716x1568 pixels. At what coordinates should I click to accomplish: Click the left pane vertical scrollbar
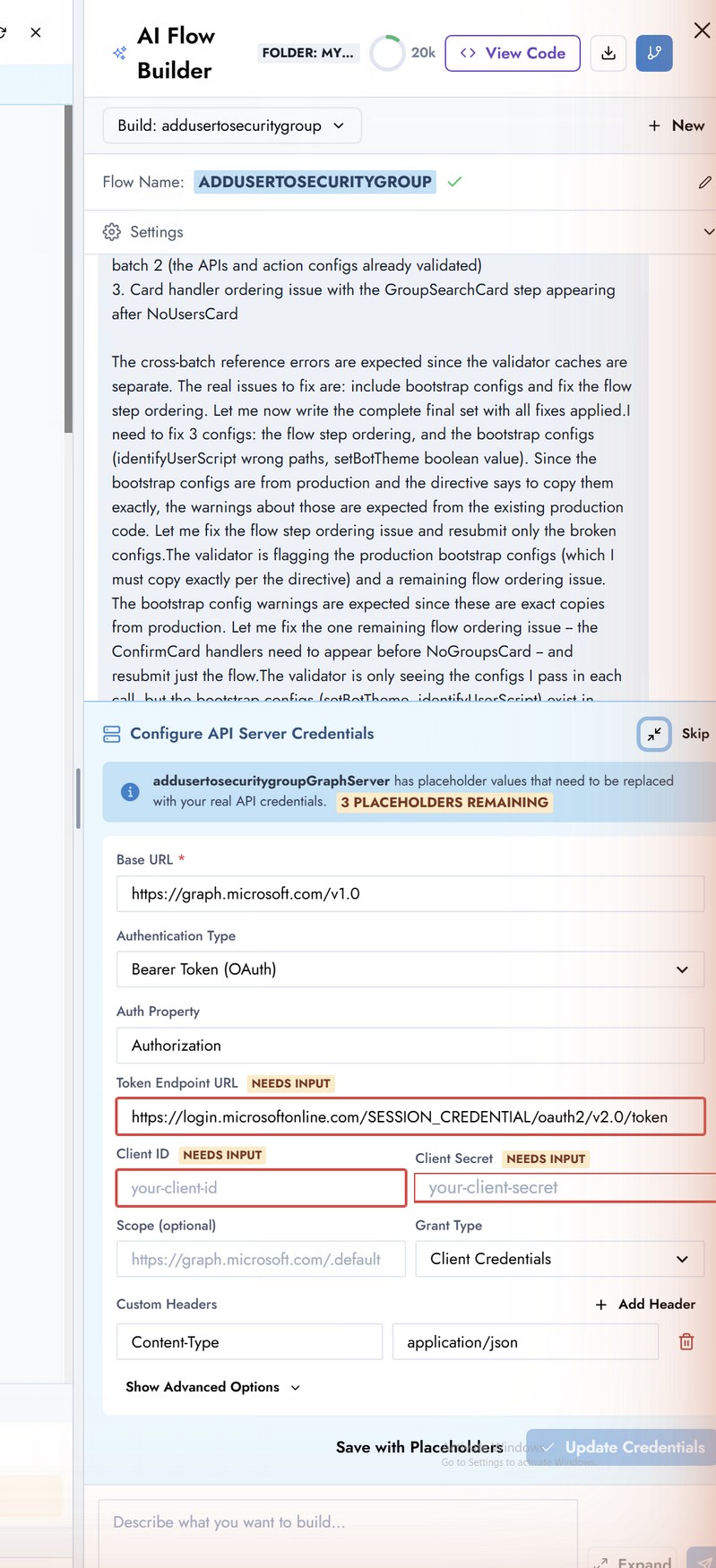(68, 269)
